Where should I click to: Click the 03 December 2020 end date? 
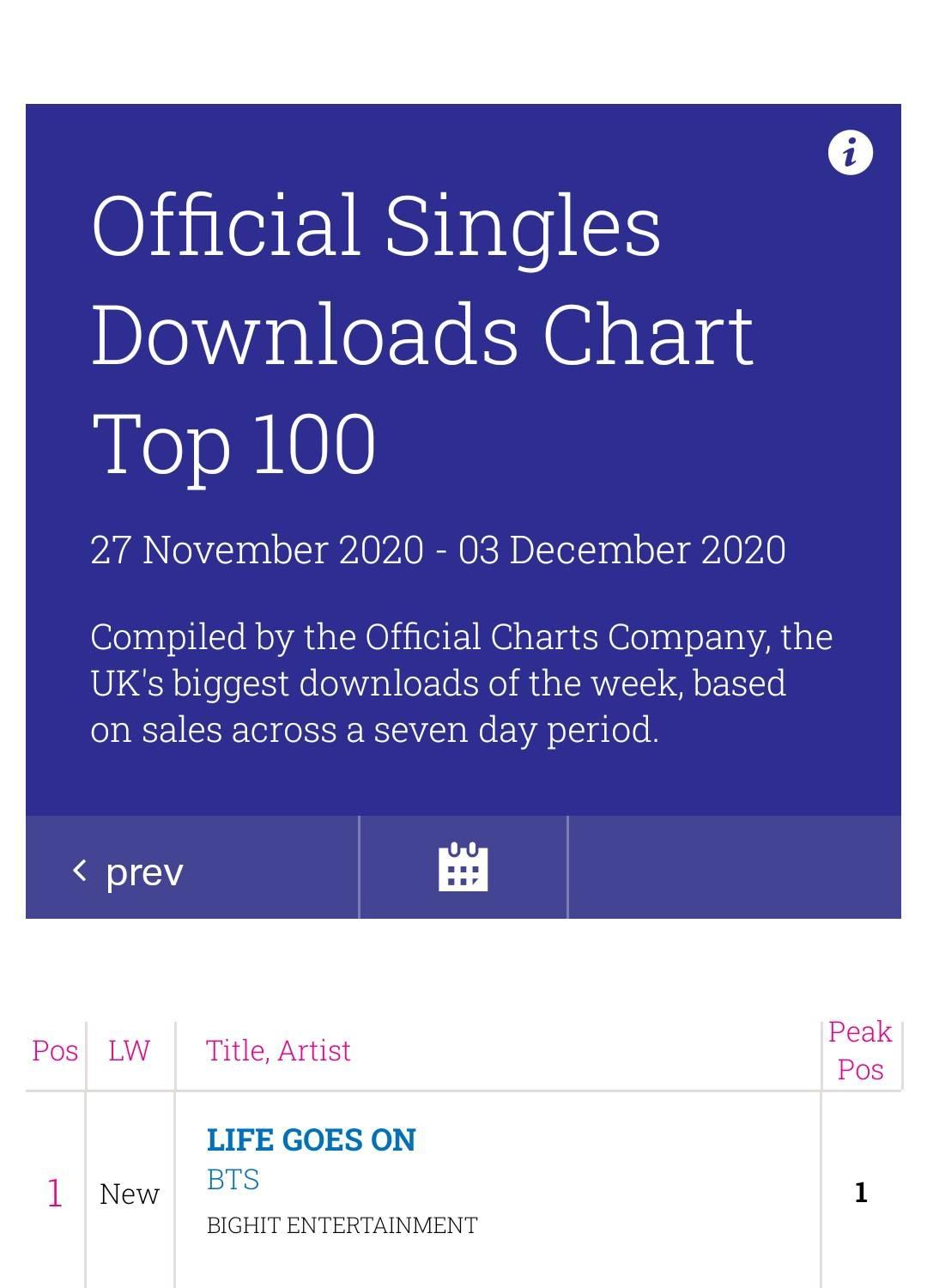(622, 550)
